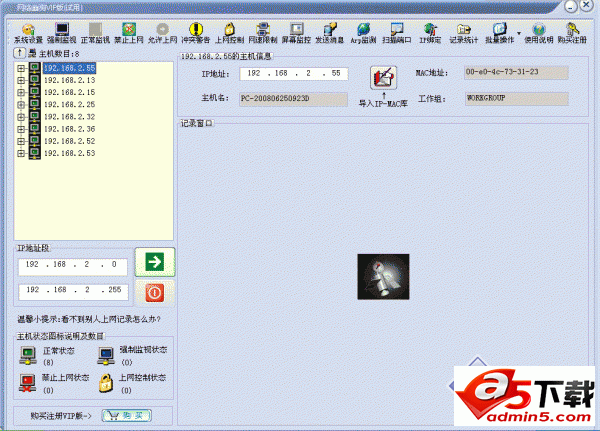
Task: Click the 扫描端口 scan ports icon
Action: coord(397,33)
